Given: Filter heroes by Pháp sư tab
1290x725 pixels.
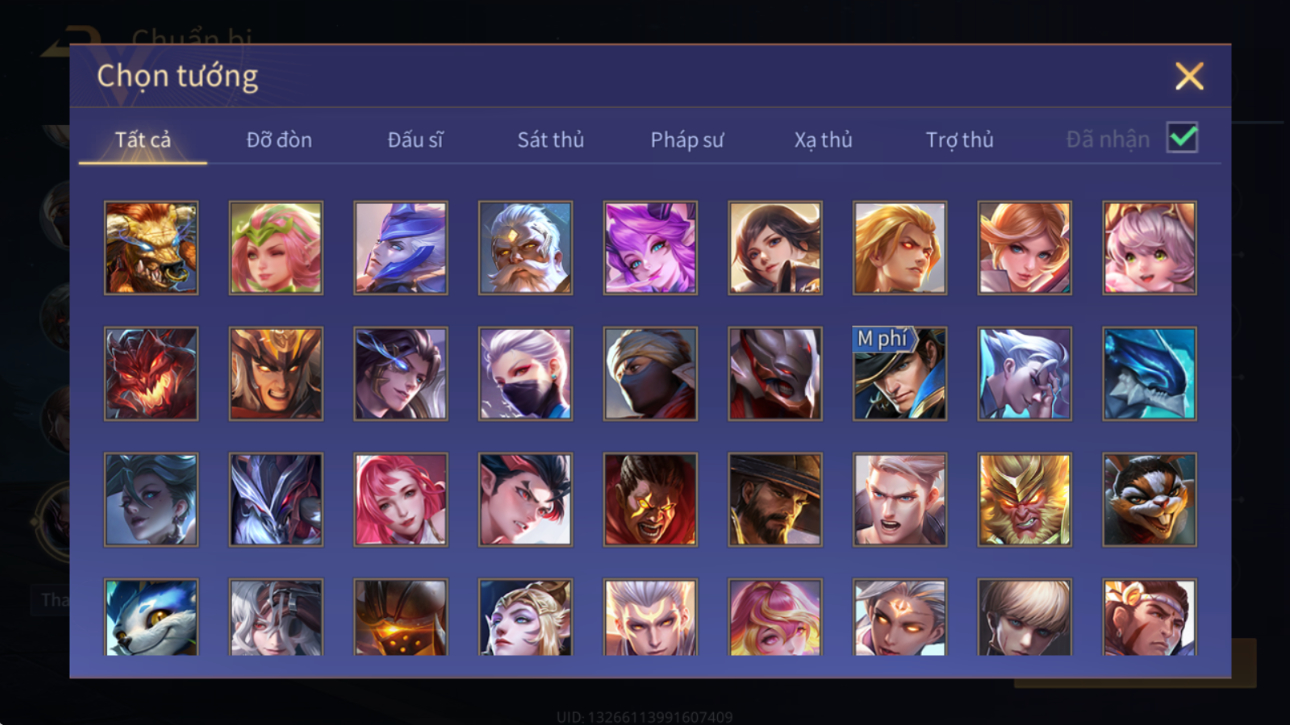Looking at the screenshot, I should (x=686, y=140).
